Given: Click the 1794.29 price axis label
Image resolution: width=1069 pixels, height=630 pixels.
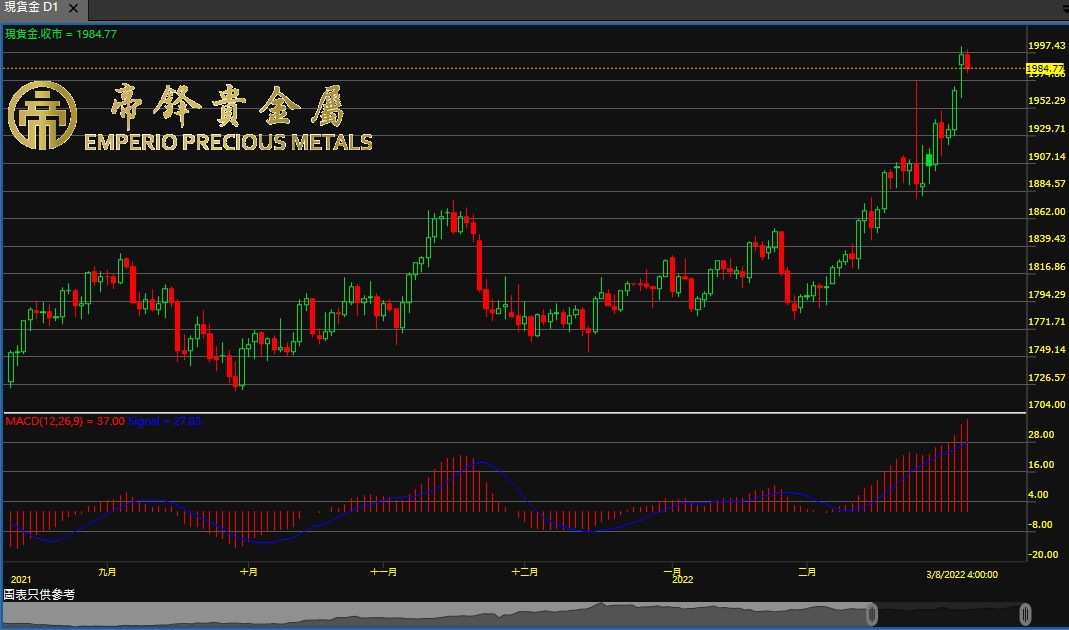Looking at the screenshot, I should pyautogui.click(x=1046, y=295).
